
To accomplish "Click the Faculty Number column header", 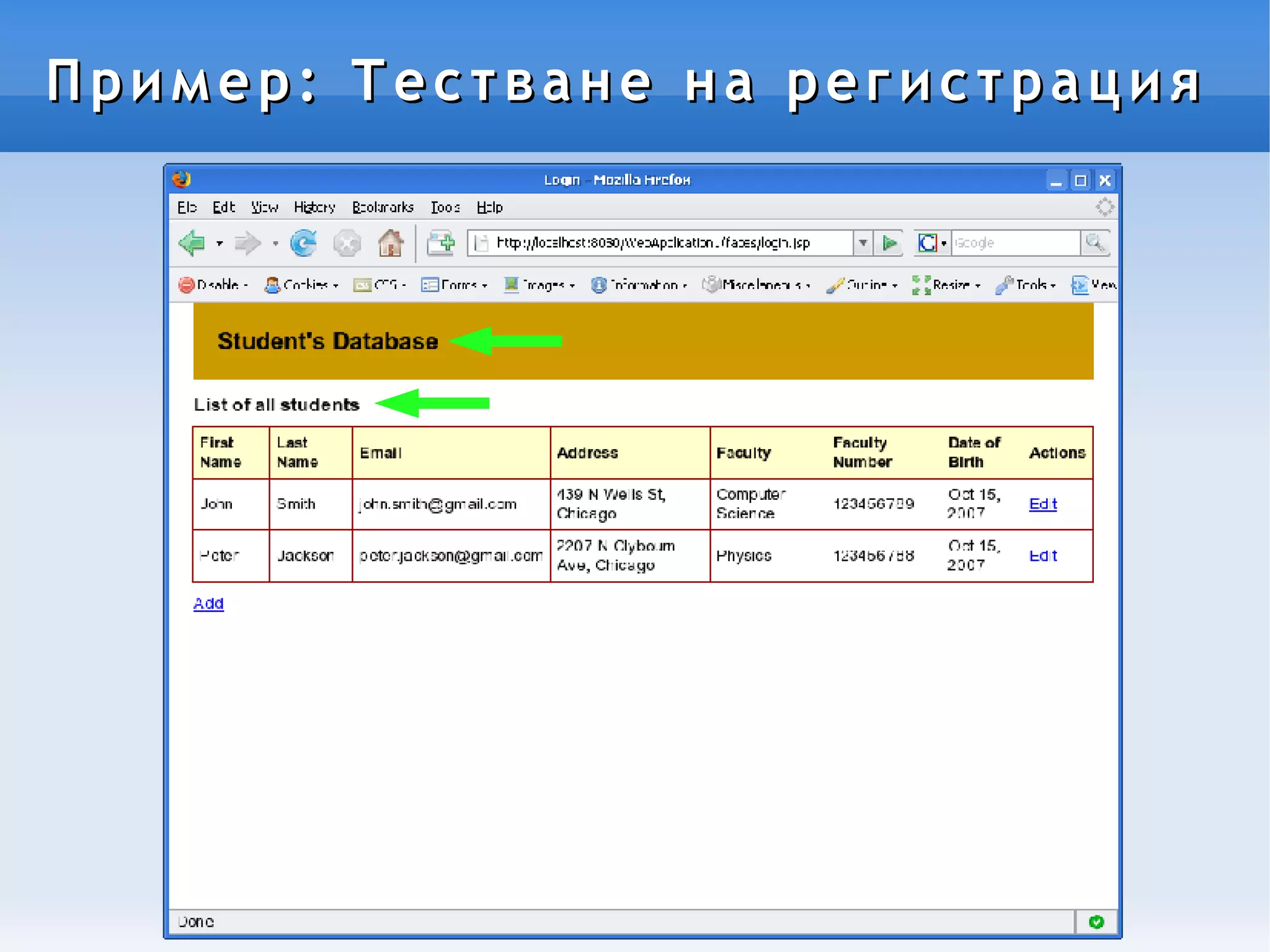I will [x=862, y=452].
